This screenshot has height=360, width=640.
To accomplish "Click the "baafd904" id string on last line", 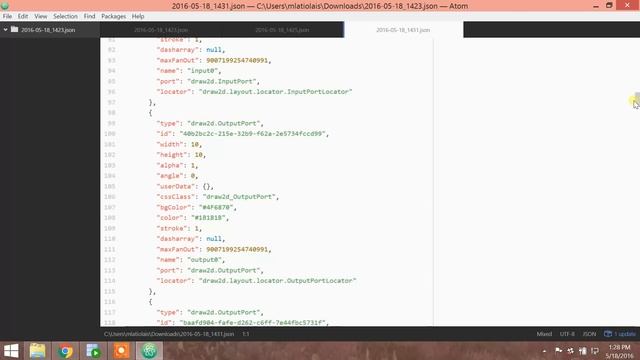I will click(x=254, y=322).
